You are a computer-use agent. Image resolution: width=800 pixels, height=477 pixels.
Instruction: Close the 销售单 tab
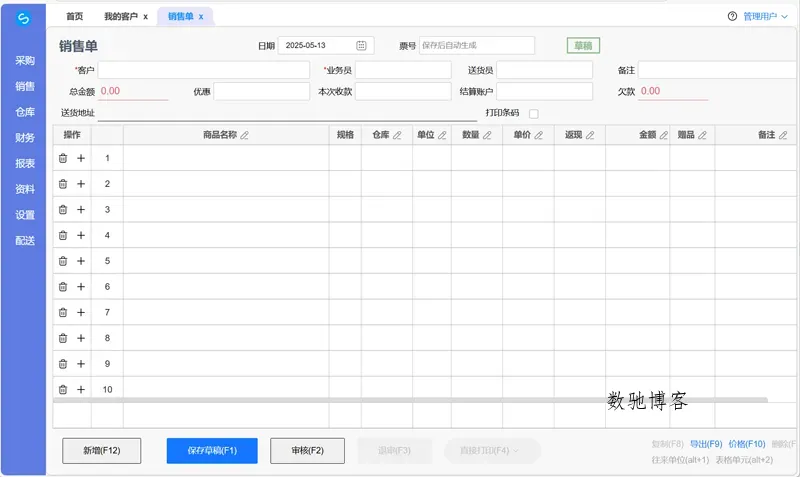pos(201,17)
